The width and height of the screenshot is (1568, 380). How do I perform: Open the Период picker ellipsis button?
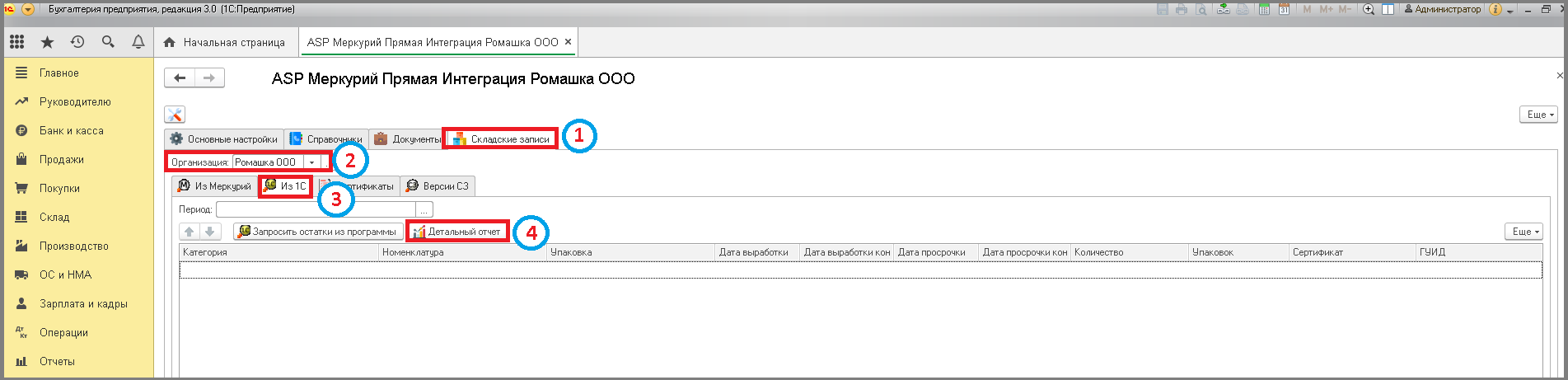pyautogui.click(x=424, y=209)
